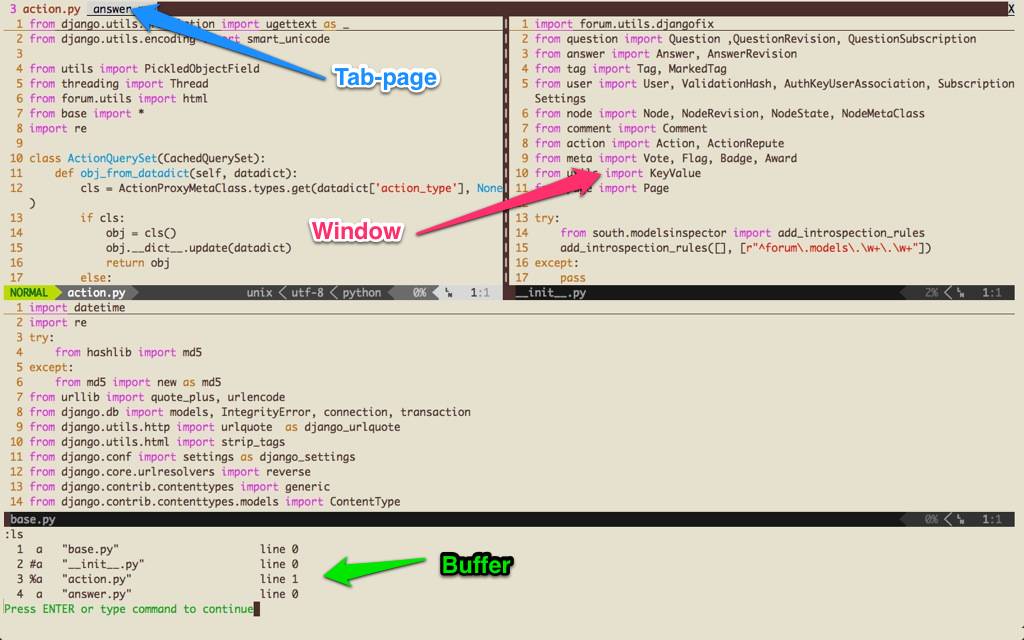1024x640 pixels.
Task: Place cursor on "from comment import Comment" line
Action: coord(620,129)
